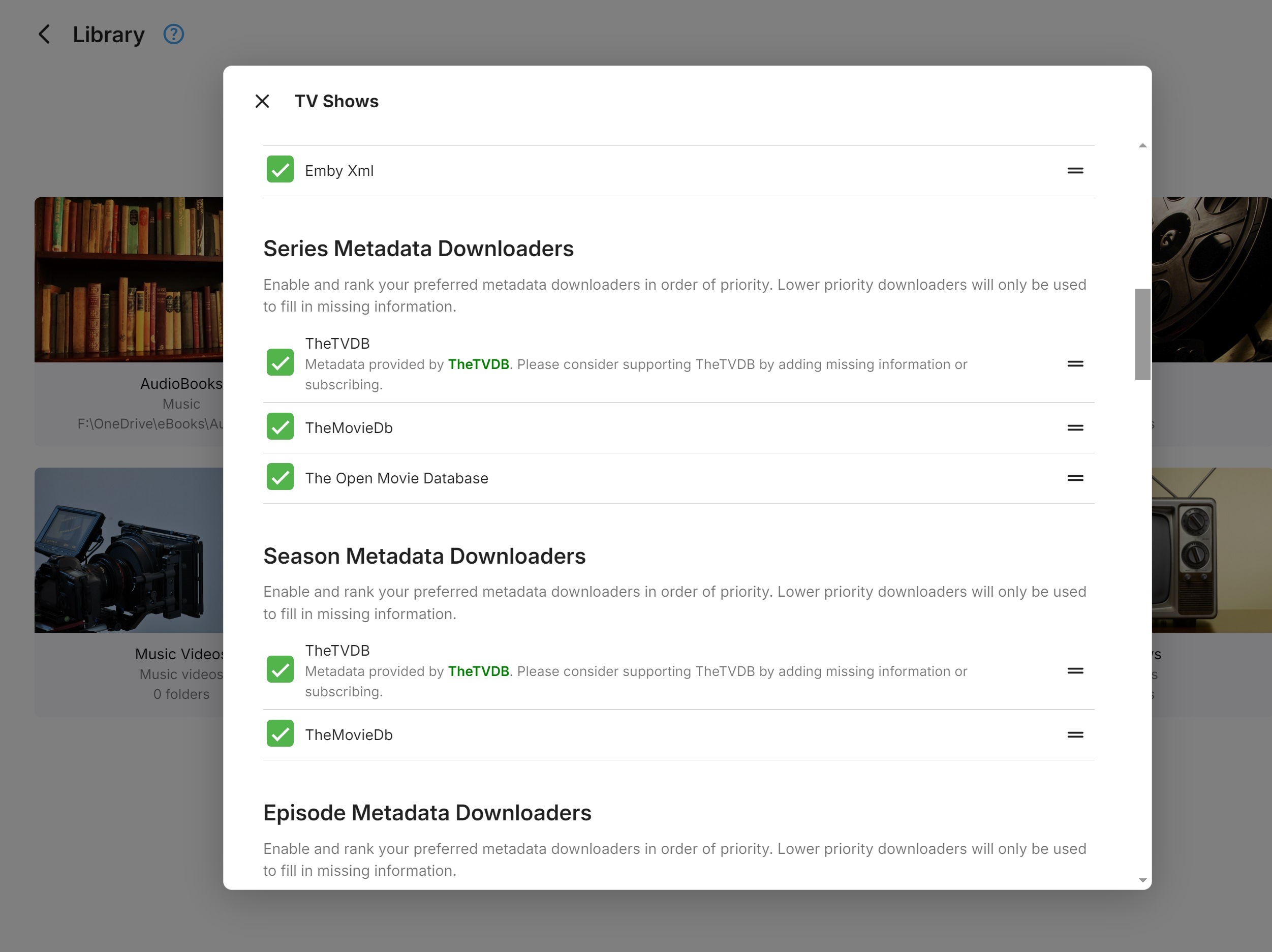Click Series TheMovieDb reorder handle
This screenshot has width=1272, height=952.
pyautogui.click(x=1075, y=428)
